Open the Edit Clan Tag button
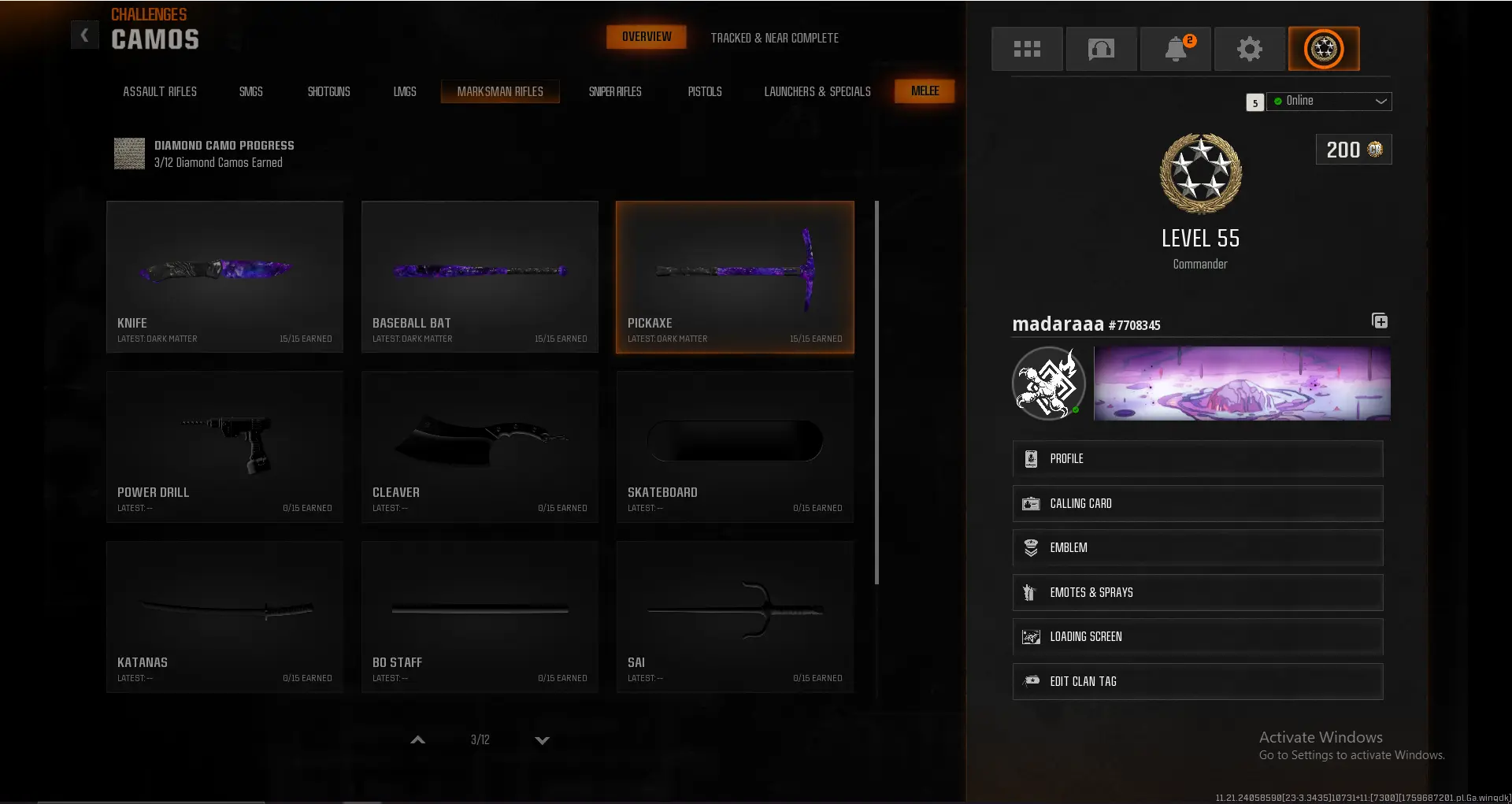This screenshot has width=1512, height=804. pos(1198,682)
